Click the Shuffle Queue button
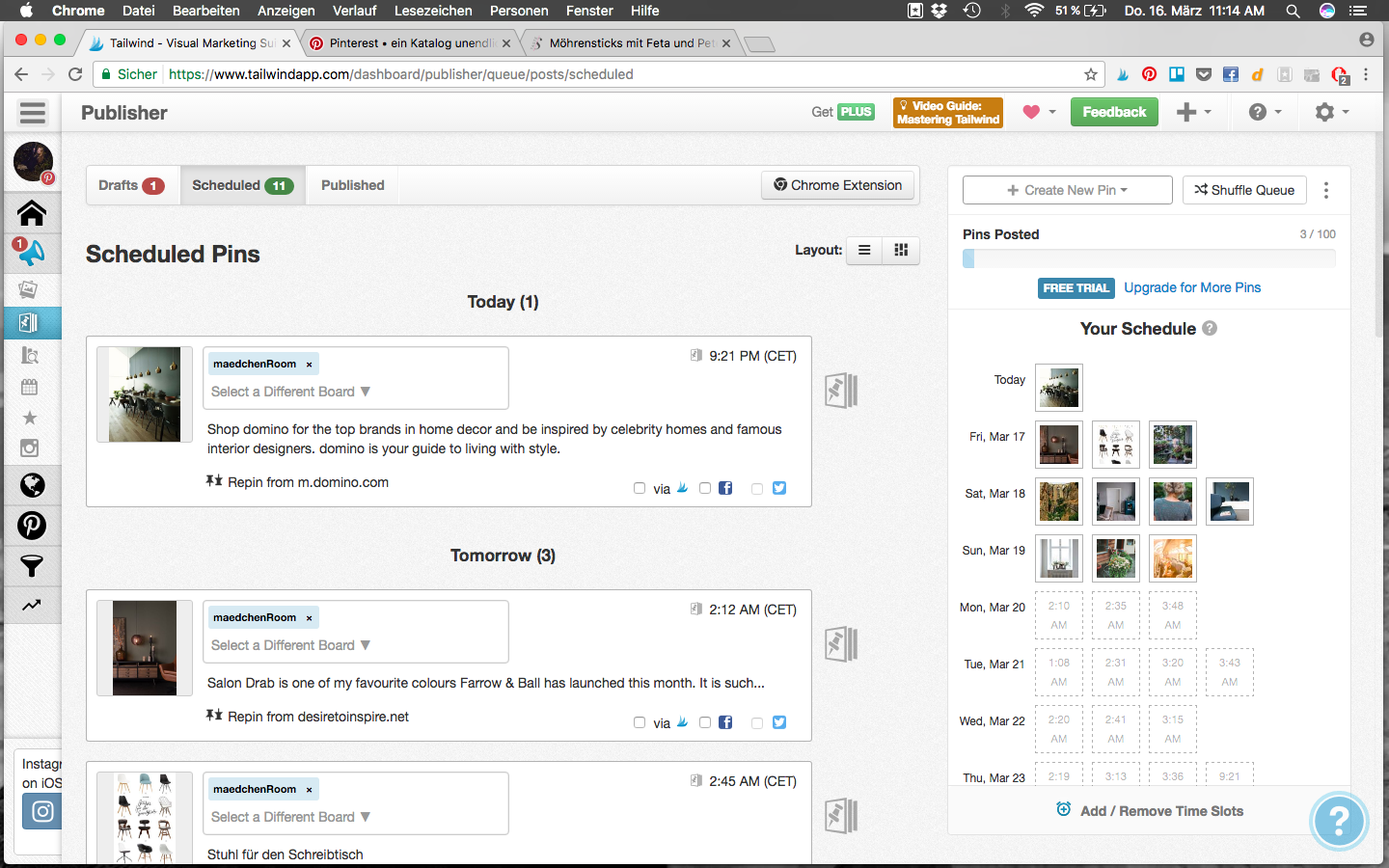This screenshot has height=868, width=1389. pos(1244,190)
